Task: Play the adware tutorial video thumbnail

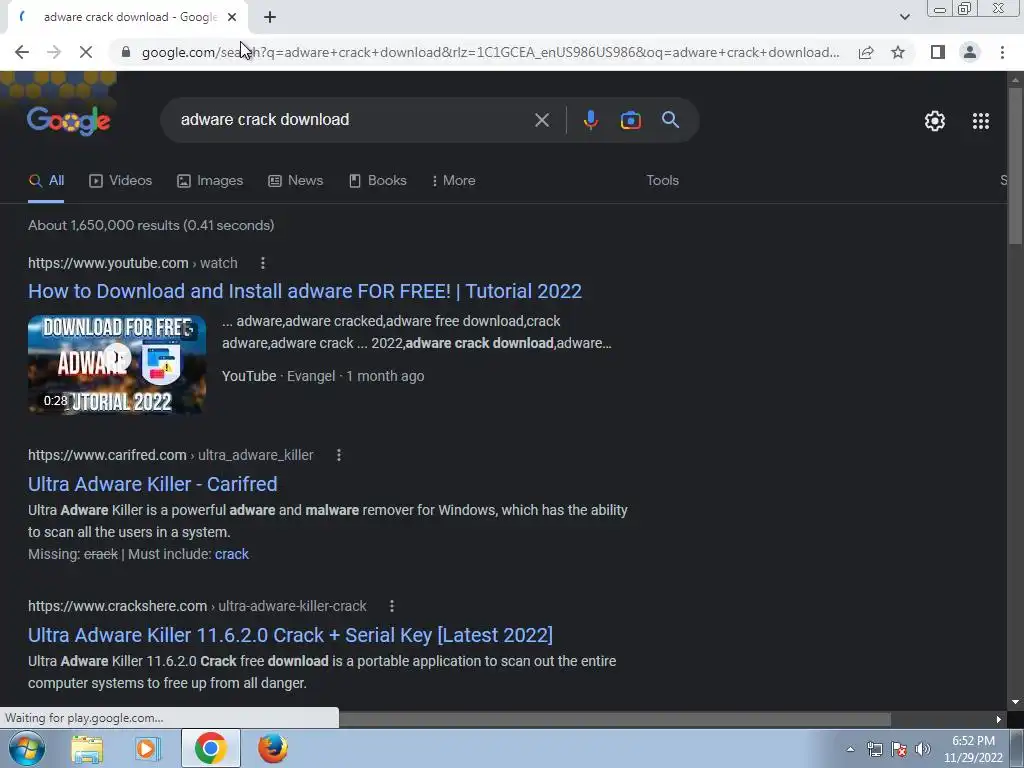Action: (x=117, y=364)
